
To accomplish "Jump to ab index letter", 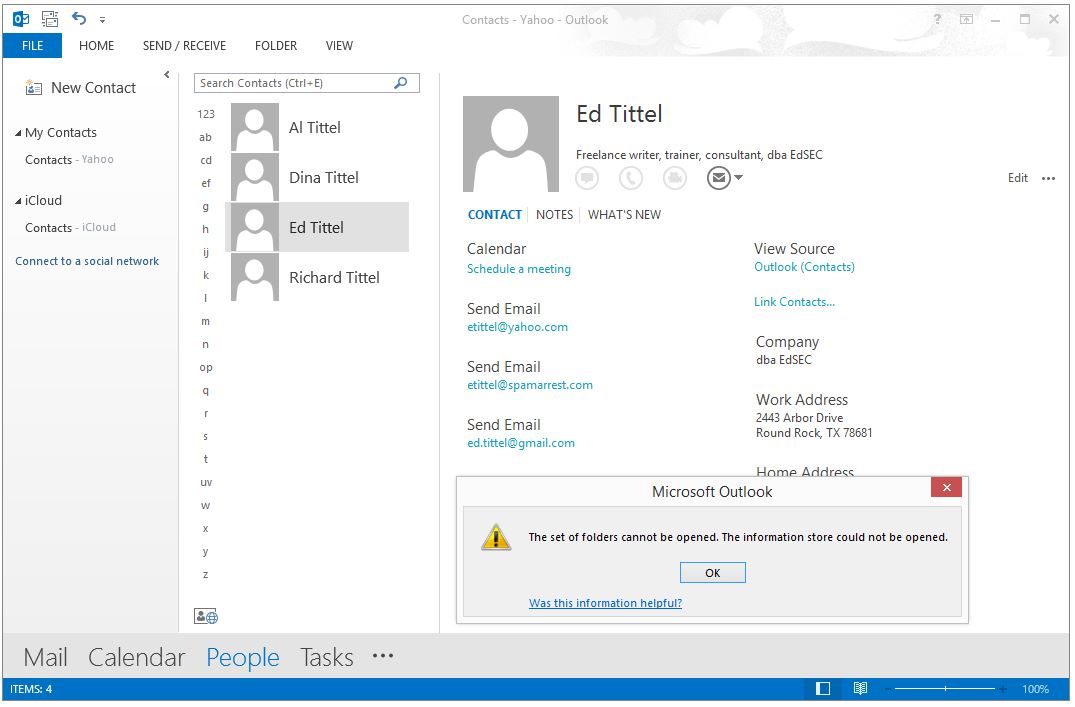I will pos(206,137).
